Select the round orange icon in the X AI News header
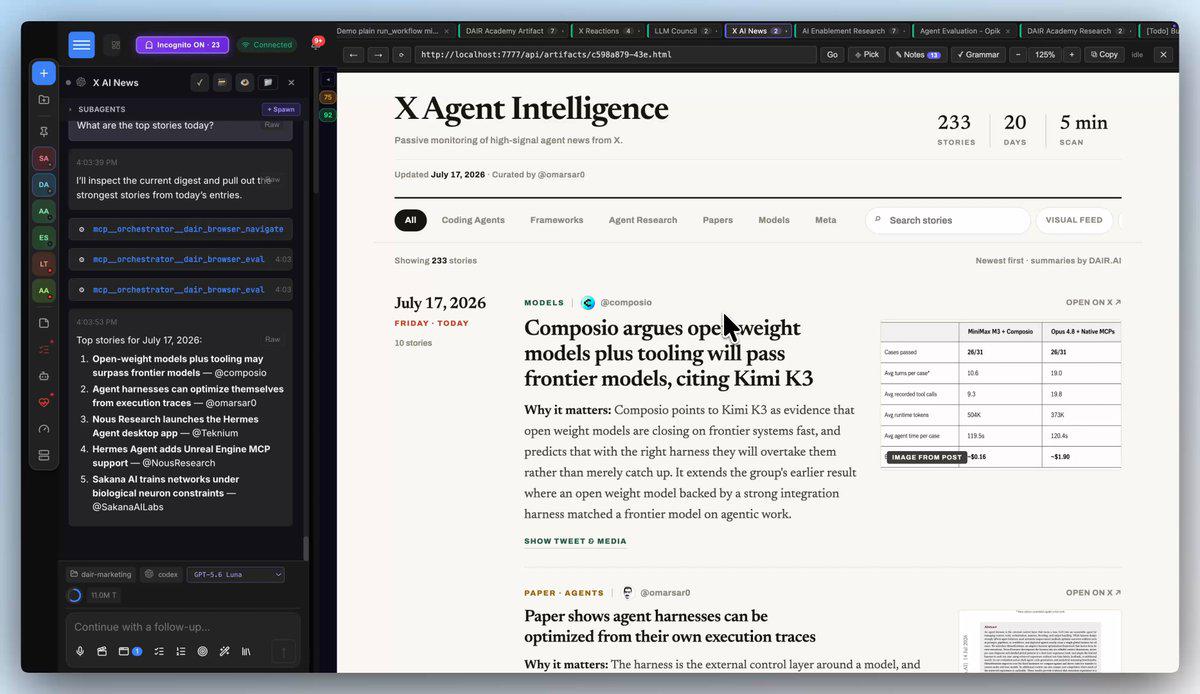This screenshot has height=694, width=1200. 244,82
